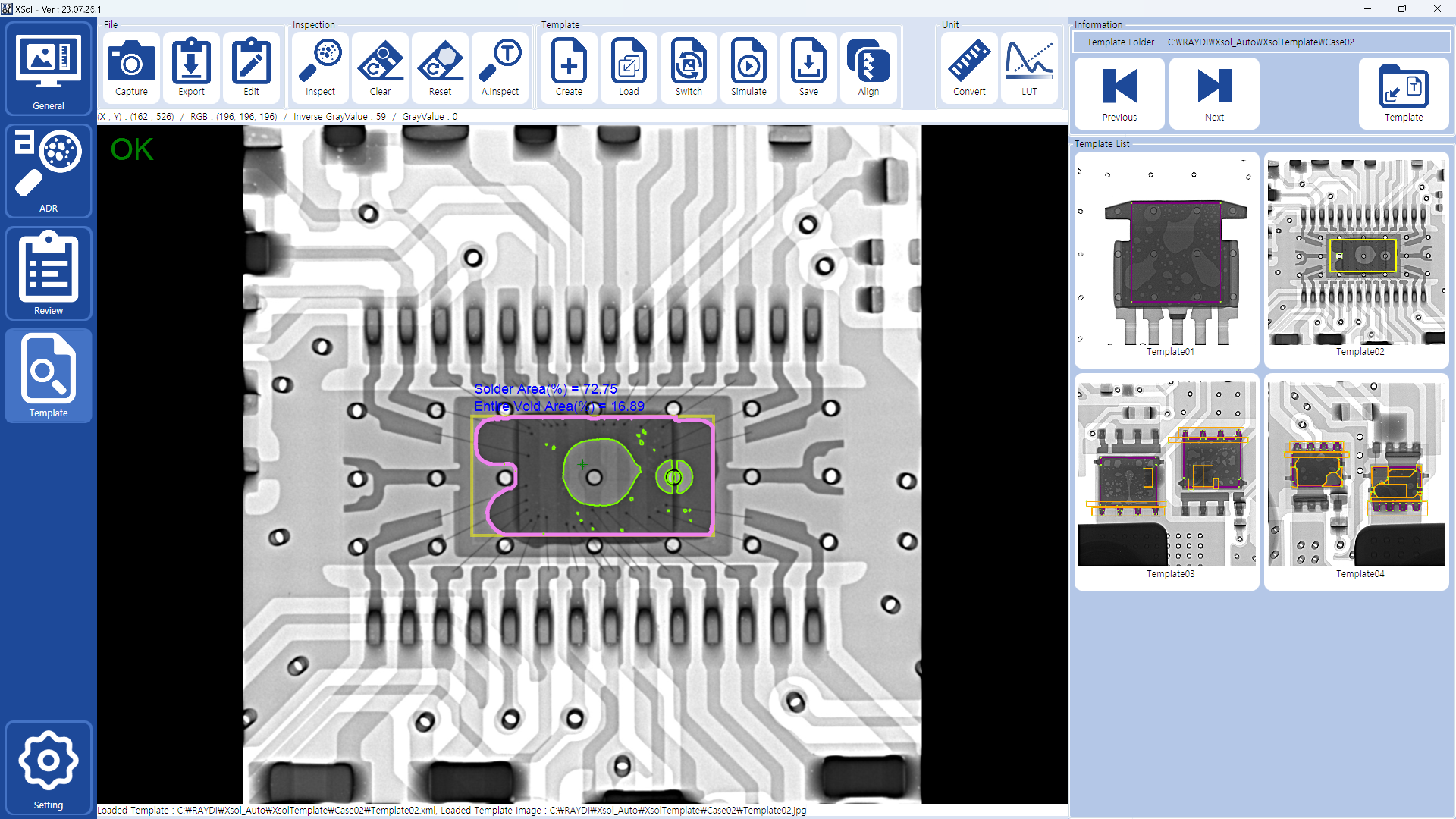
Task: Click the Export file icon
Action: 191,67
